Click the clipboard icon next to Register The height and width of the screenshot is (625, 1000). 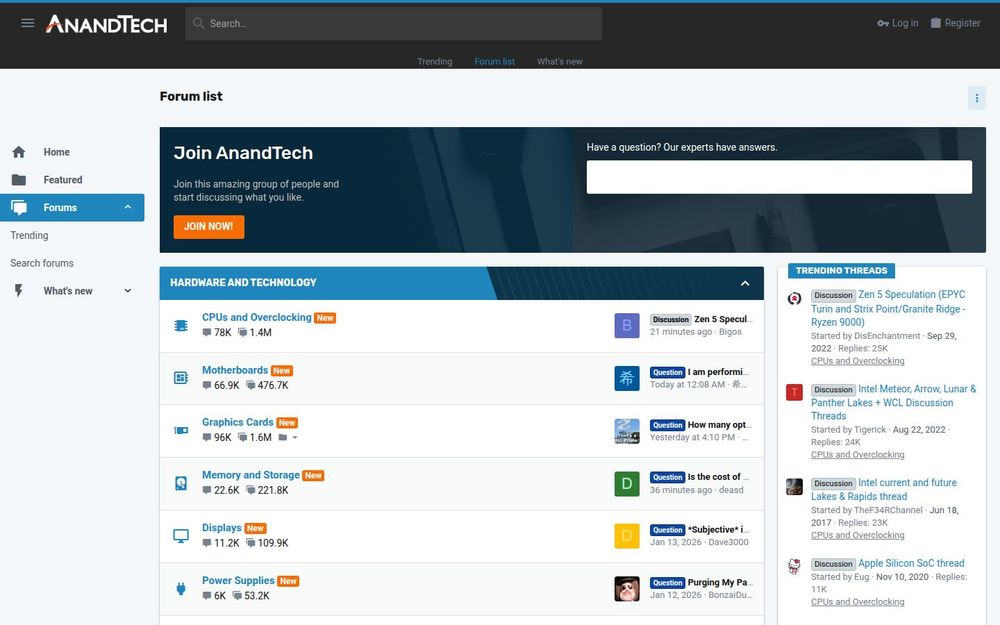pos(936,23)
